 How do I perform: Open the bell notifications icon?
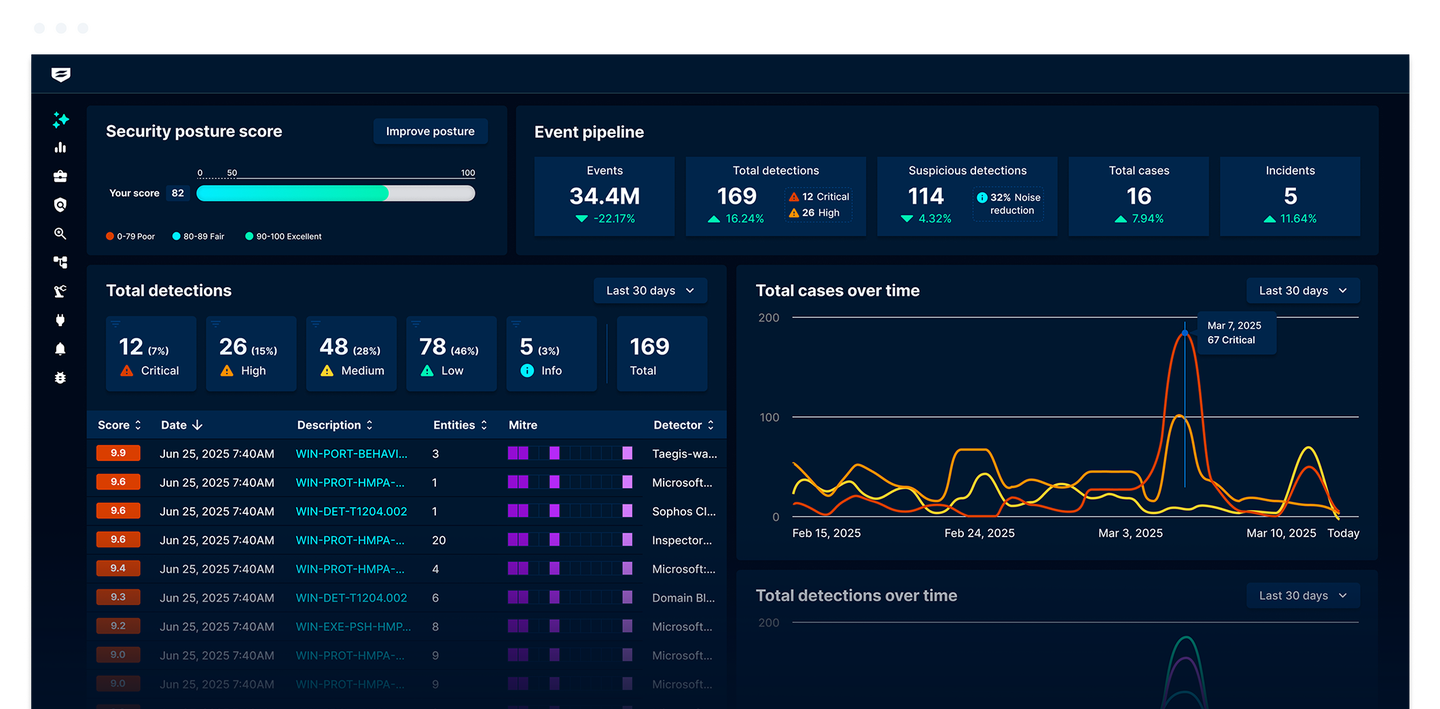point(60,349)
